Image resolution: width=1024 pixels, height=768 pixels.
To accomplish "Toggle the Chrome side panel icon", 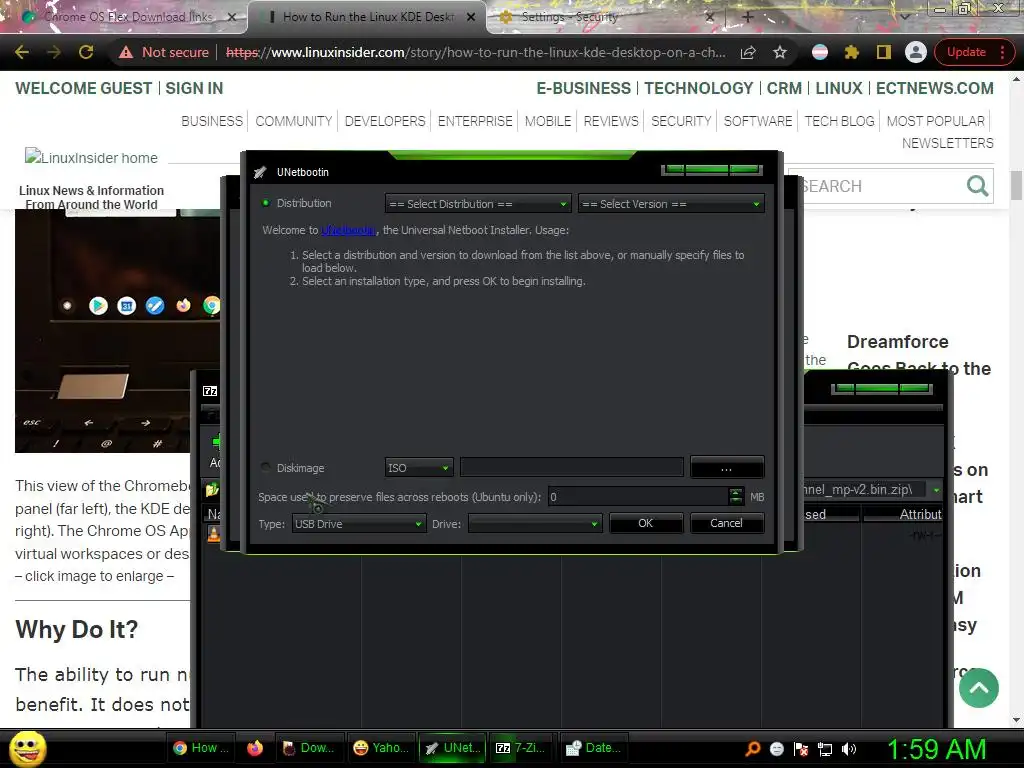I will [x=884, y=52].
